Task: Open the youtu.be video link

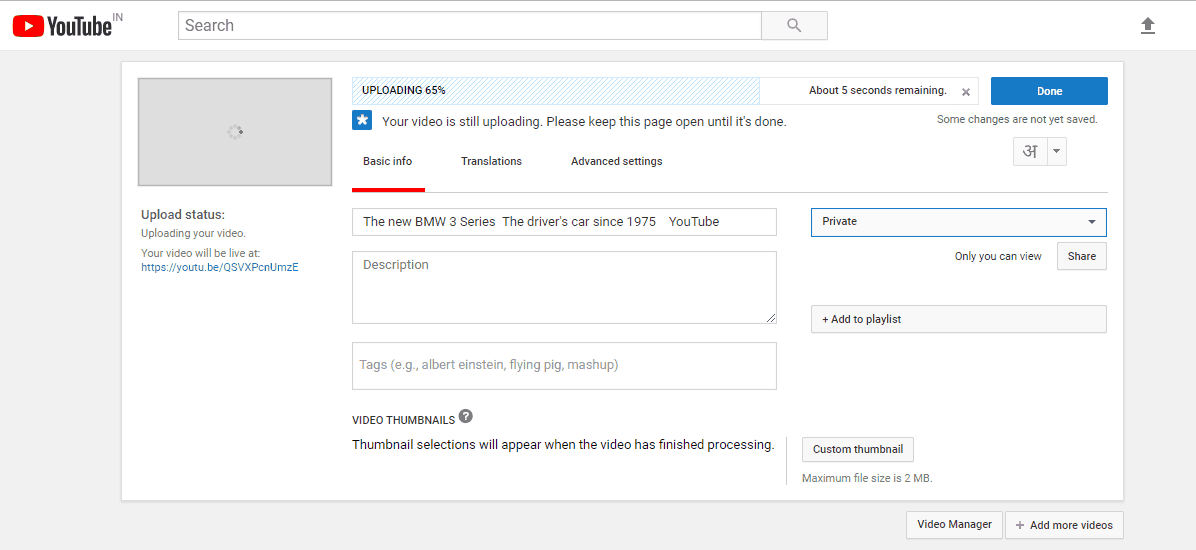Action: point(220,268)
